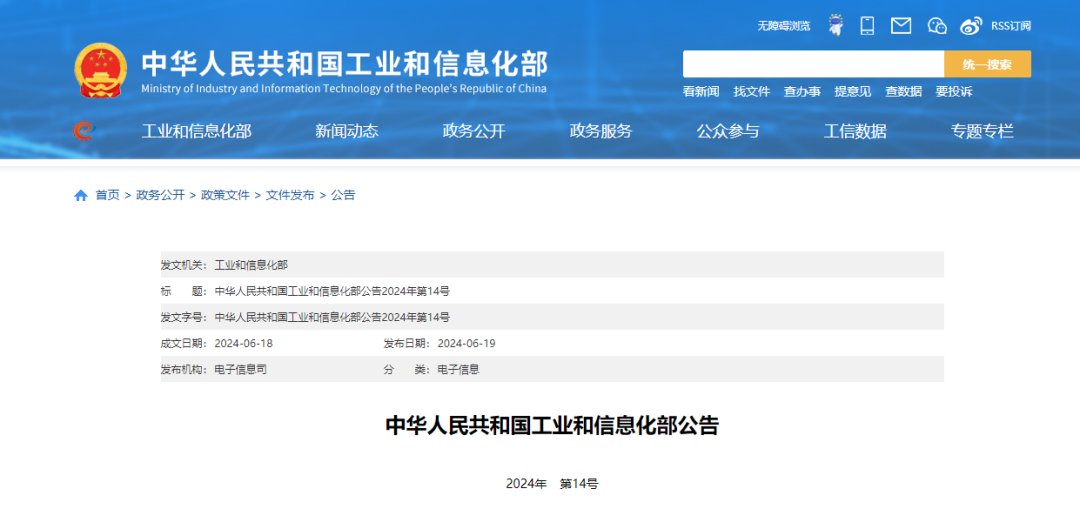Image resolution: width=1080 pixels, height=529 pixels.
Task: Click the national emblem logo
Action: tap(101, 70)
